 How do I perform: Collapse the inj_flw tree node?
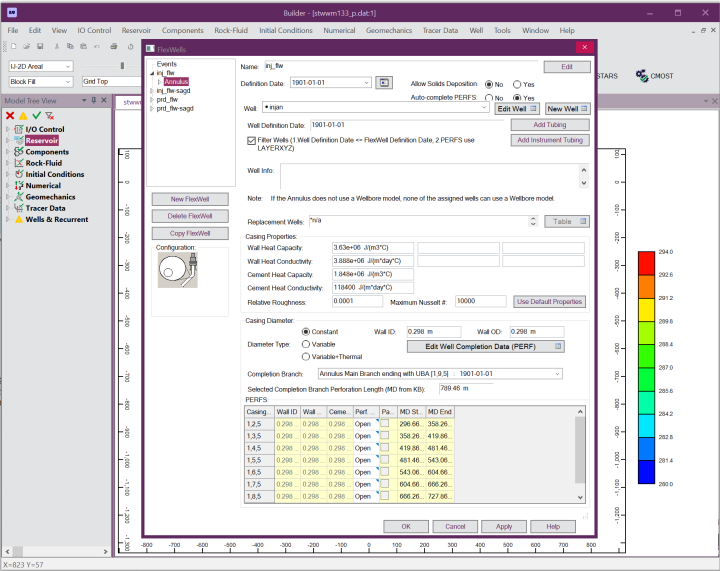point(152,73)
